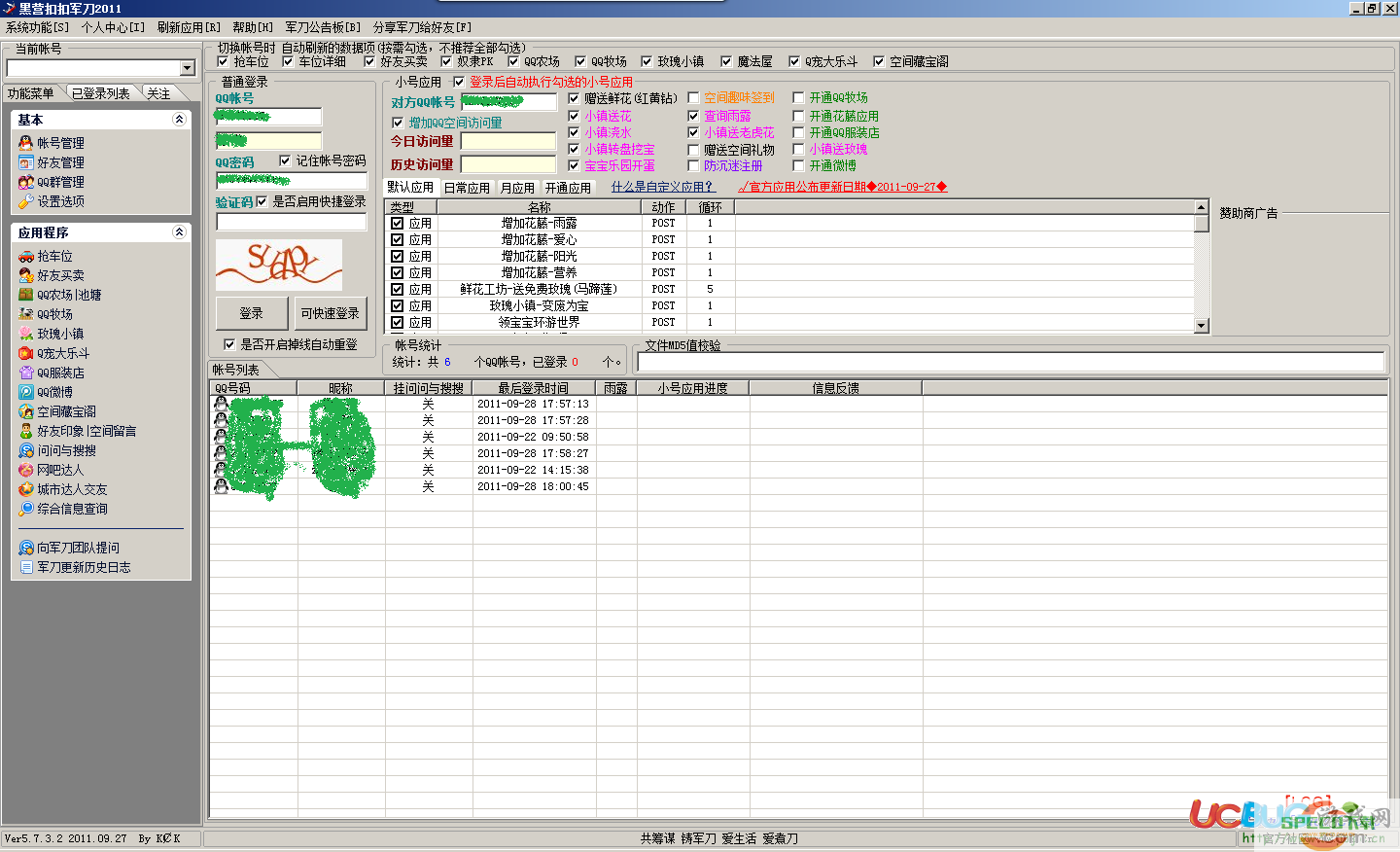1400x852 pixels.
Task: Click application list scrollbar up arrow
Action: tap(1202, 207)
